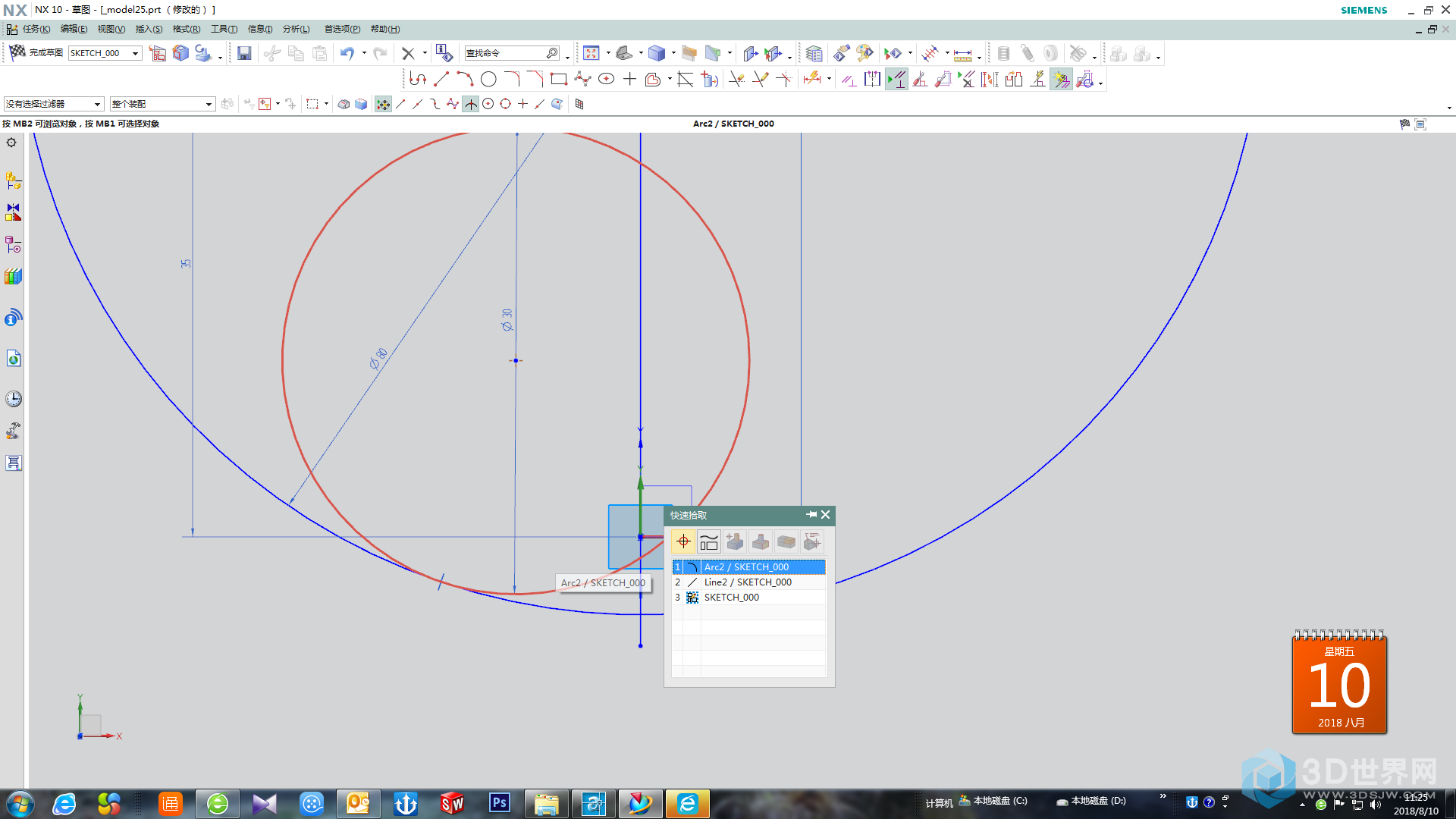Expand the Rapid Dimension dropdown arrow
The width and height of the screenshot is (1456, 819).
click(829, 79)
